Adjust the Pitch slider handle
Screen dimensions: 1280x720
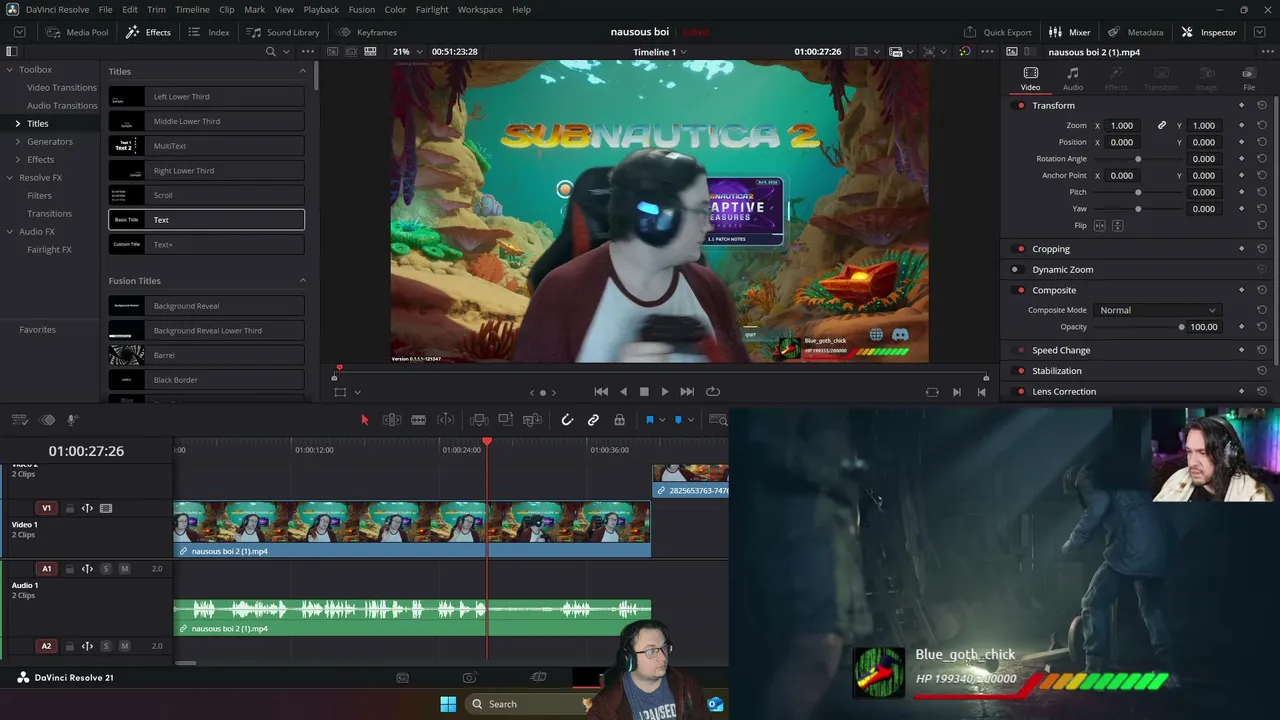(x=1138, y=192)
